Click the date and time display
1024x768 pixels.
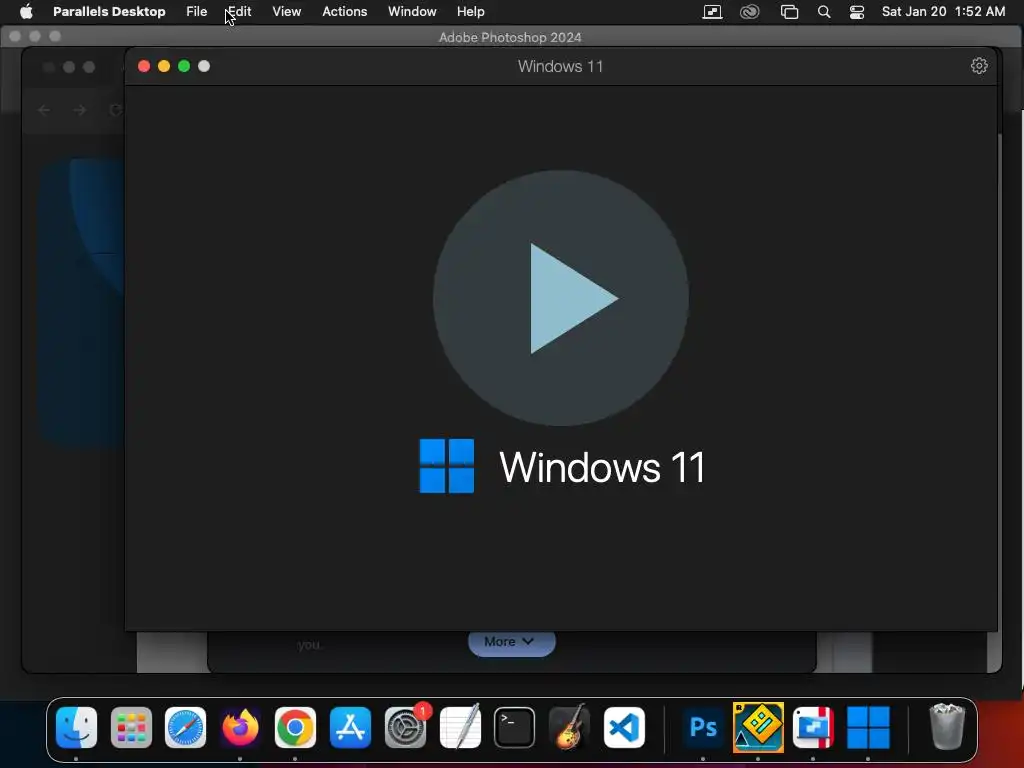(x=943, y=12)
